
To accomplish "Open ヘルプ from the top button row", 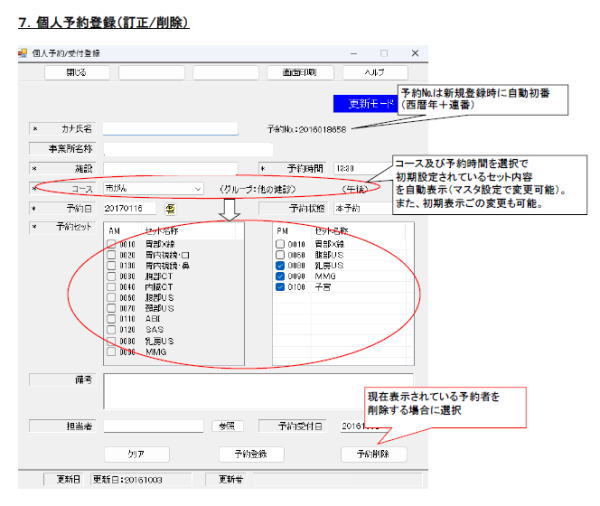I will point(375,72).
